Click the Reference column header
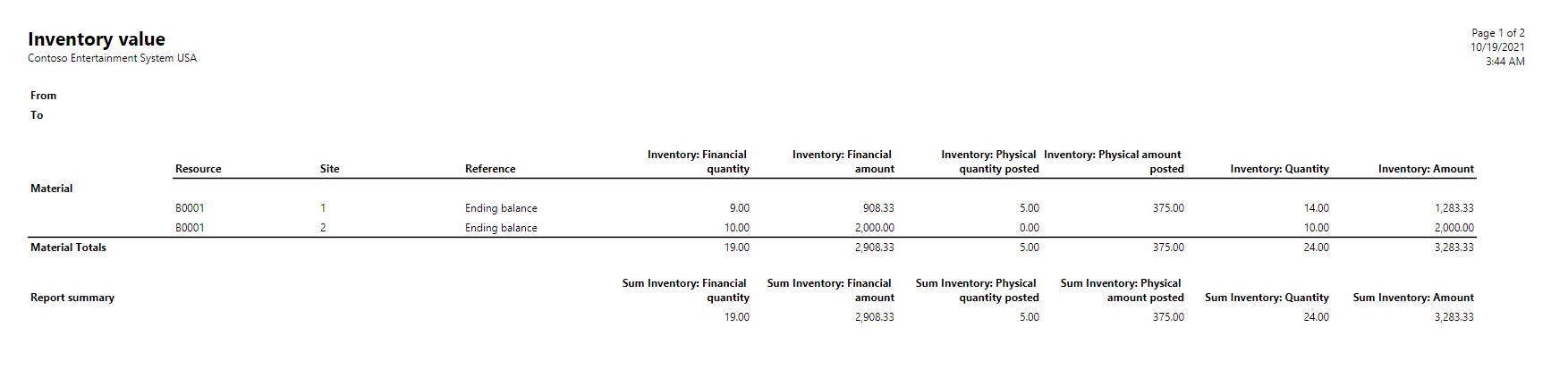The image size is (1568, 378). click(x=490, y=169)
